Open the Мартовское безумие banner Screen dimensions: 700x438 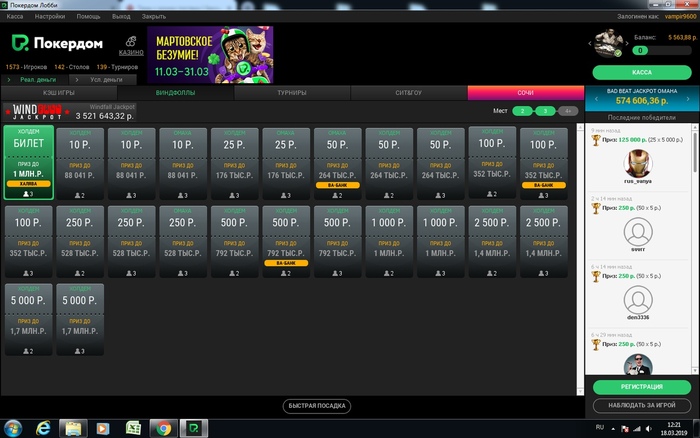coord(210,54)
